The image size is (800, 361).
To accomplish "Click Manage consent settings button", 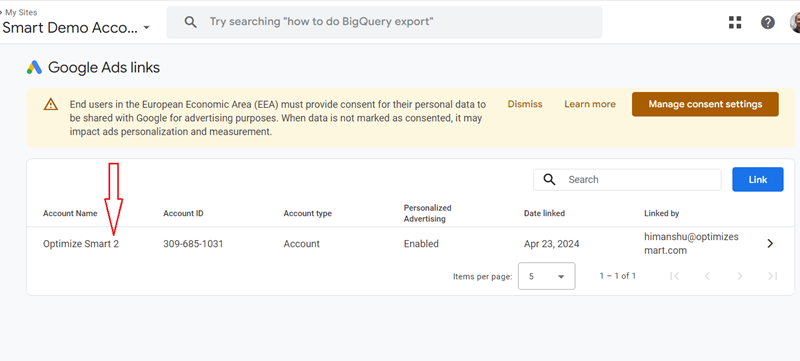I will click(705, 104).
